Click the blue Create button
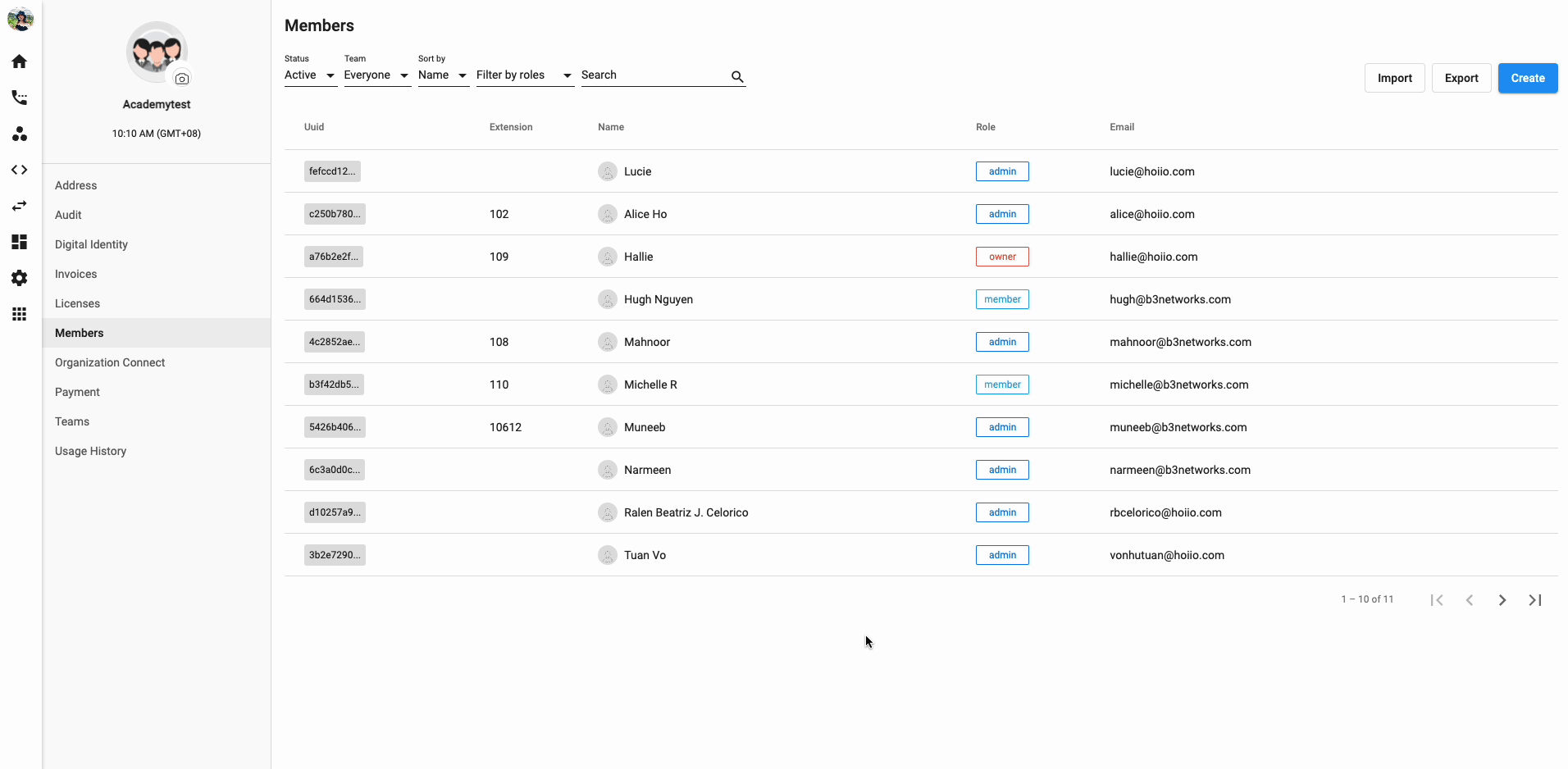The width and height of the screenshot is (1568, 769). 1528,78
